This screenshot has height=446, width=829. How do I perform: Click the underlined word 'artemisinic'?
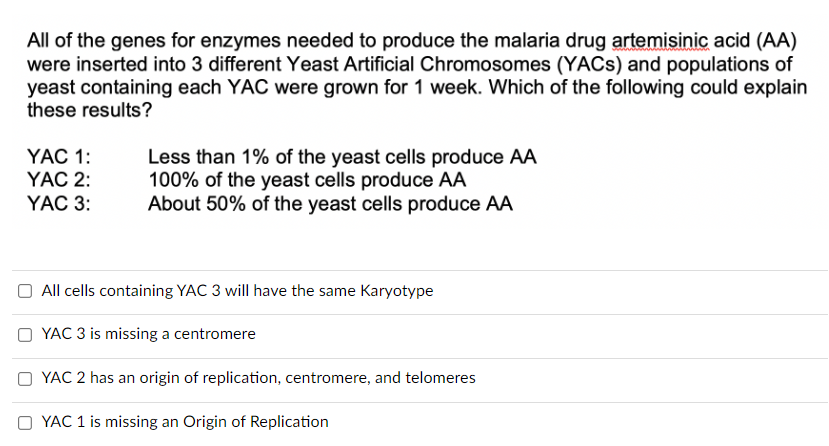coord(660,41)
